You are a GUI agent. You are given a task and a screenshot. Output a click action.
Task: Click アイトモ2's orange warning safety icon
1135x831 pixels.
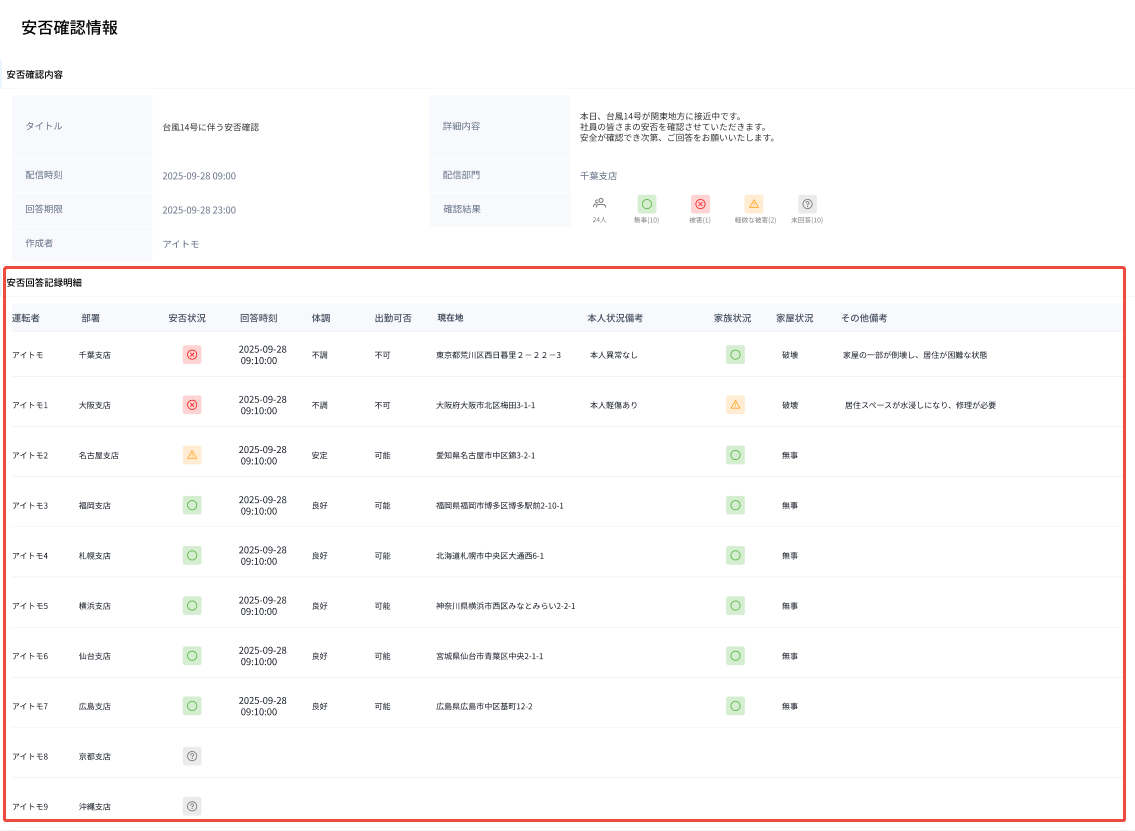[x=192, y=455]
